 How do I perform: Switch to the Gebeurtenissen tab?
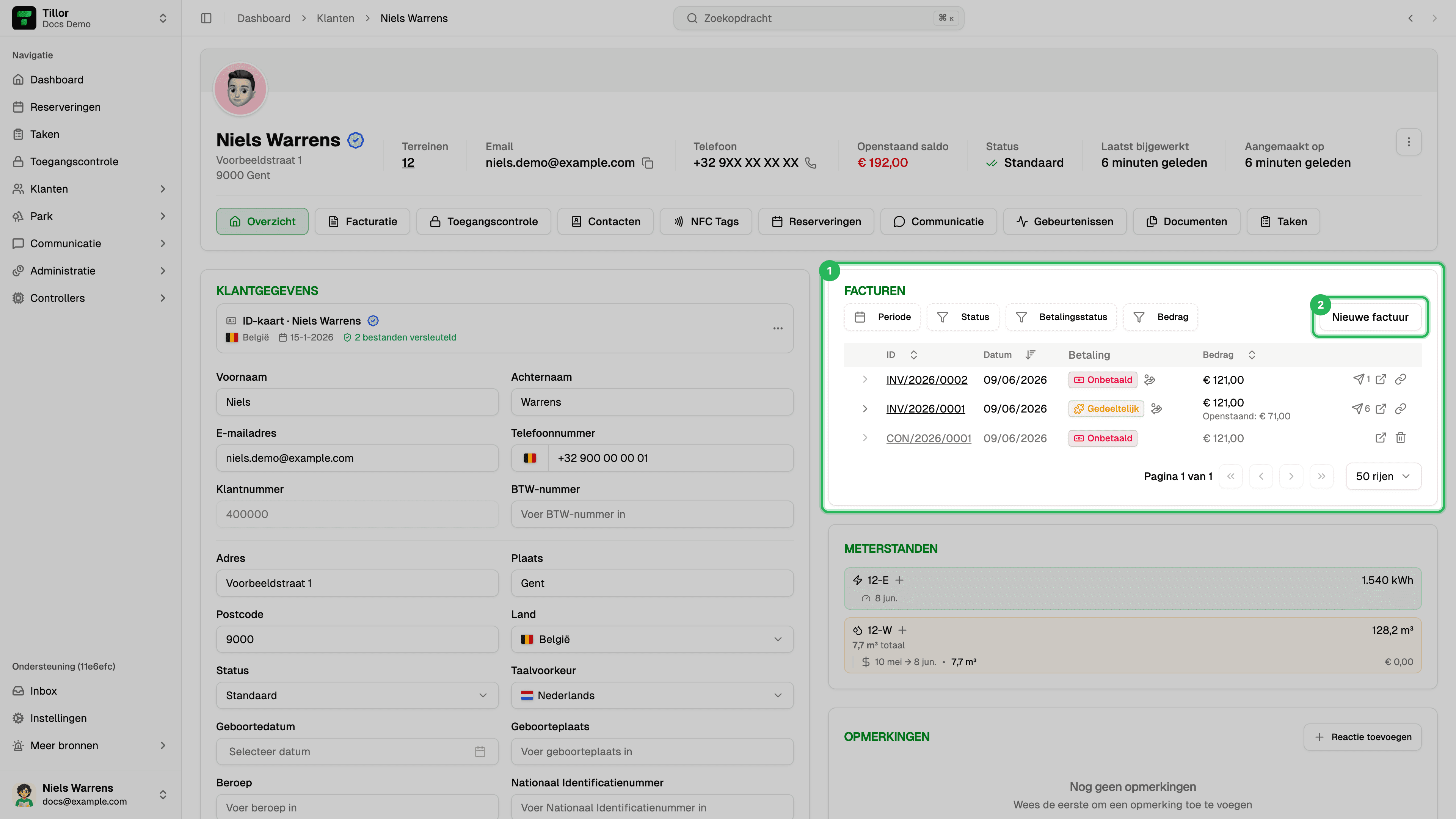pos(1064,221)
